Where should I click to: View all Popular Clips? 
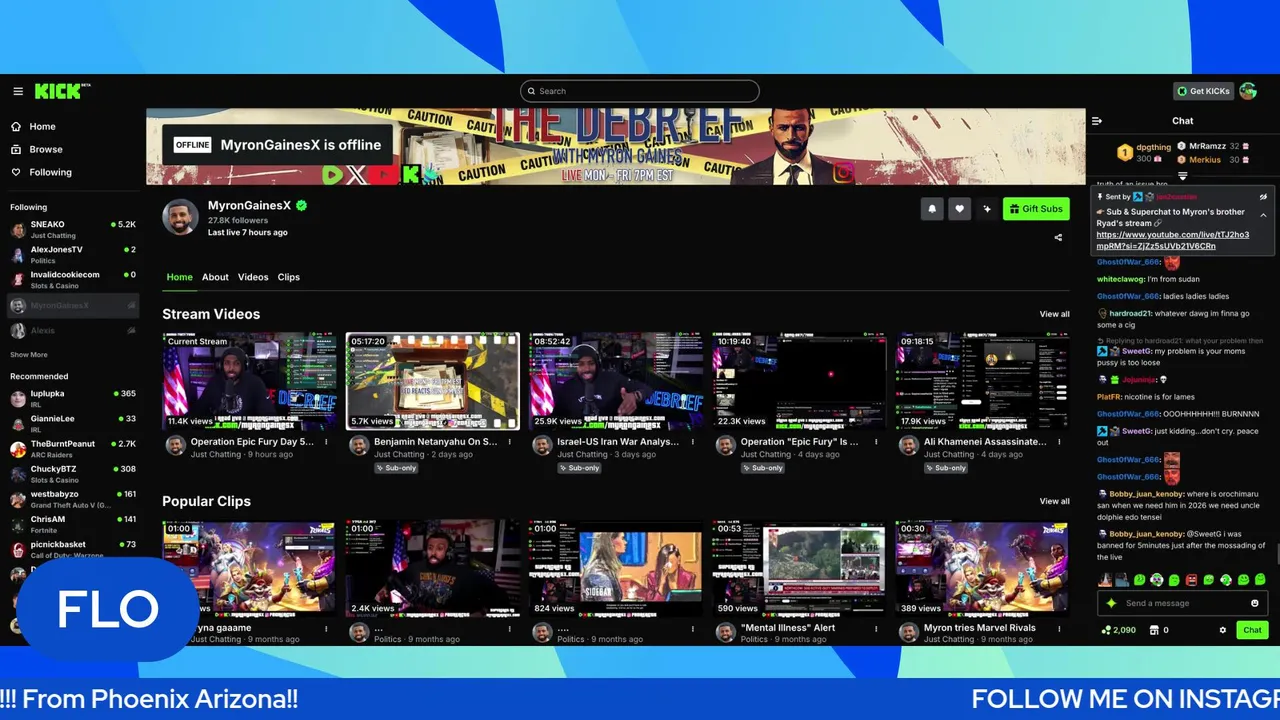[x=1054, y=501]
